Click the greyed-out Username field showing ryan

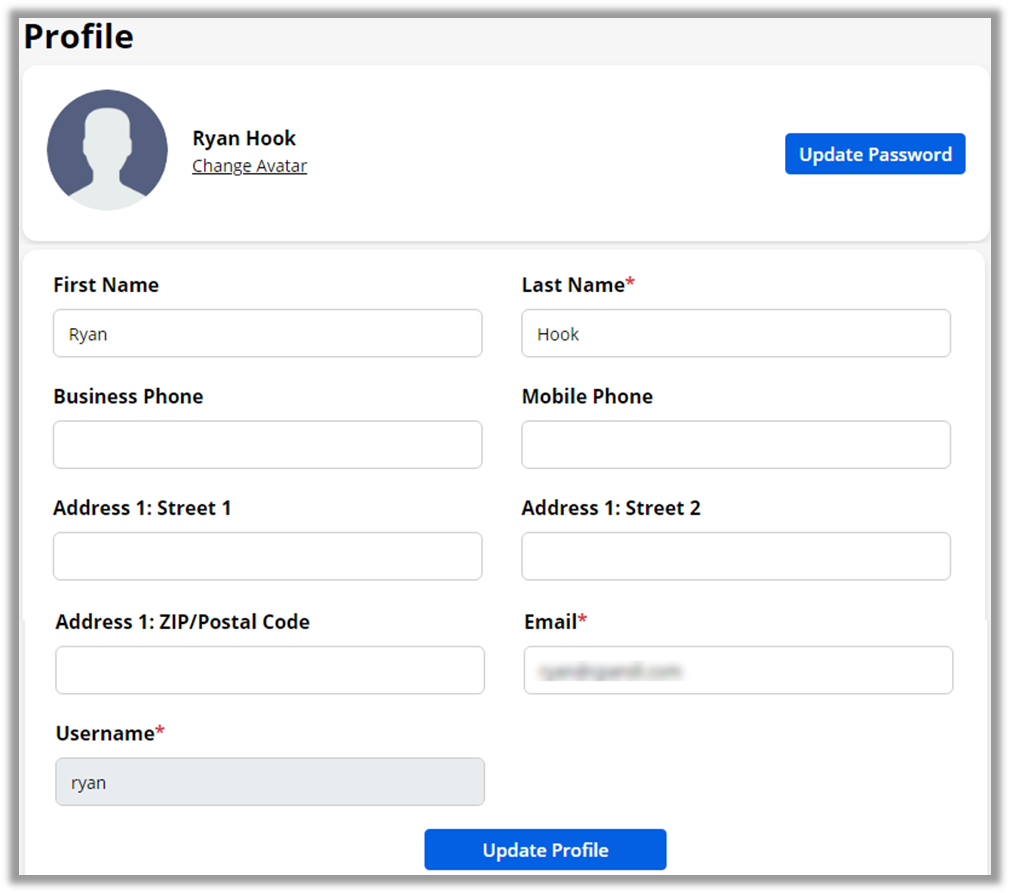(x=270, y=782)
